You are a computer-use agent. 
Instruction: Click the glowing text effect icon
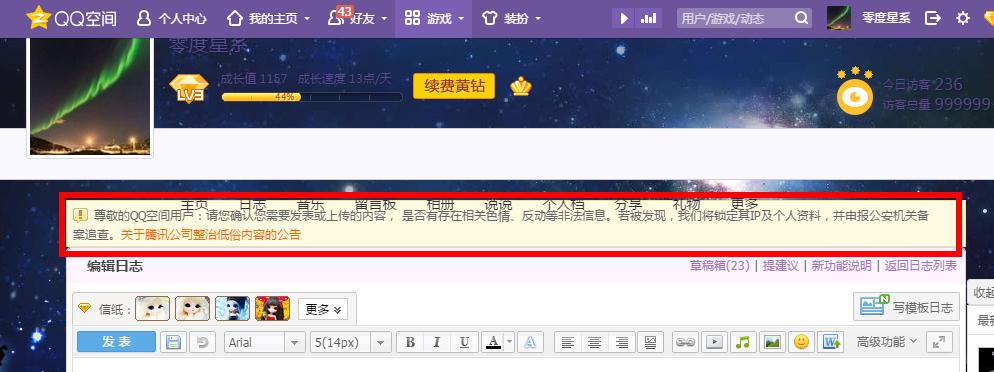[530, 342]
